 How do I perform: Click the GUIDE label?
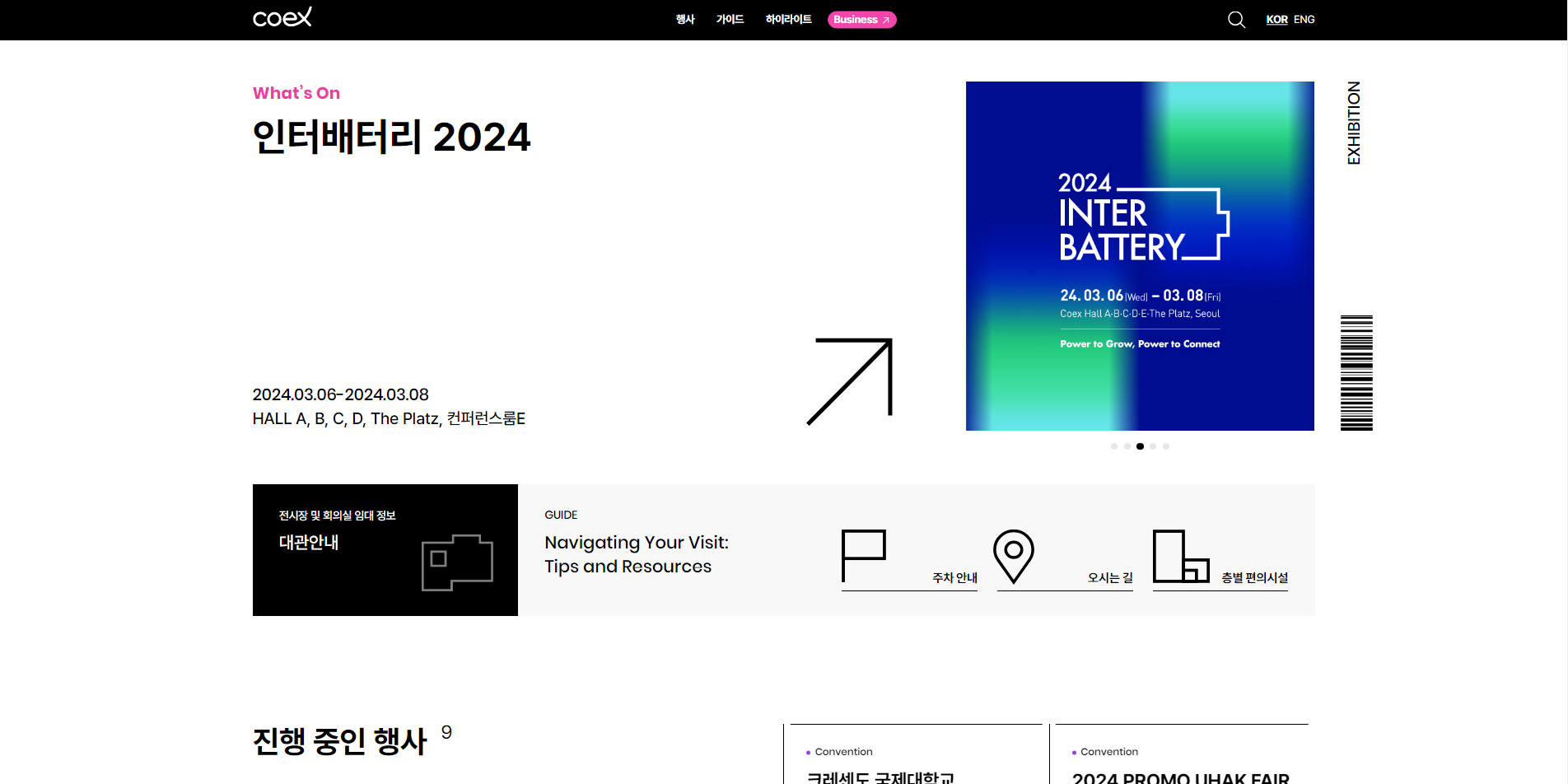click(x=561, y=516)
